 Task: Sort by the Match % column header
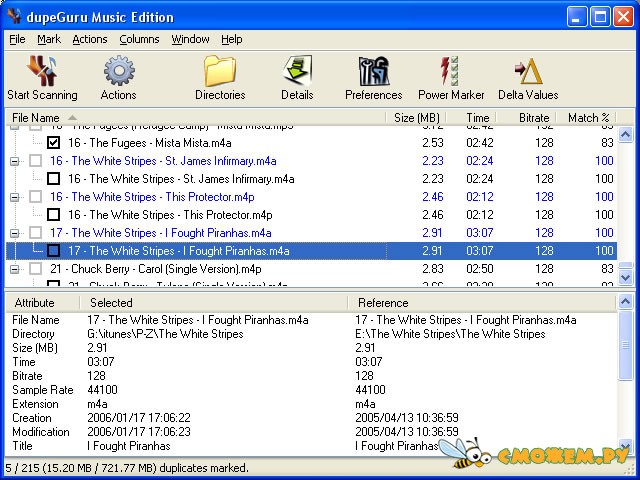coord(587,118)
